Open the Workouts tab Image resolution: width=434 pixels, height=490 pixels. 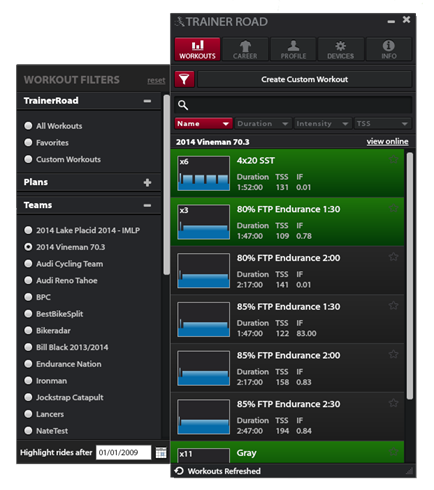tap(197, 49)
